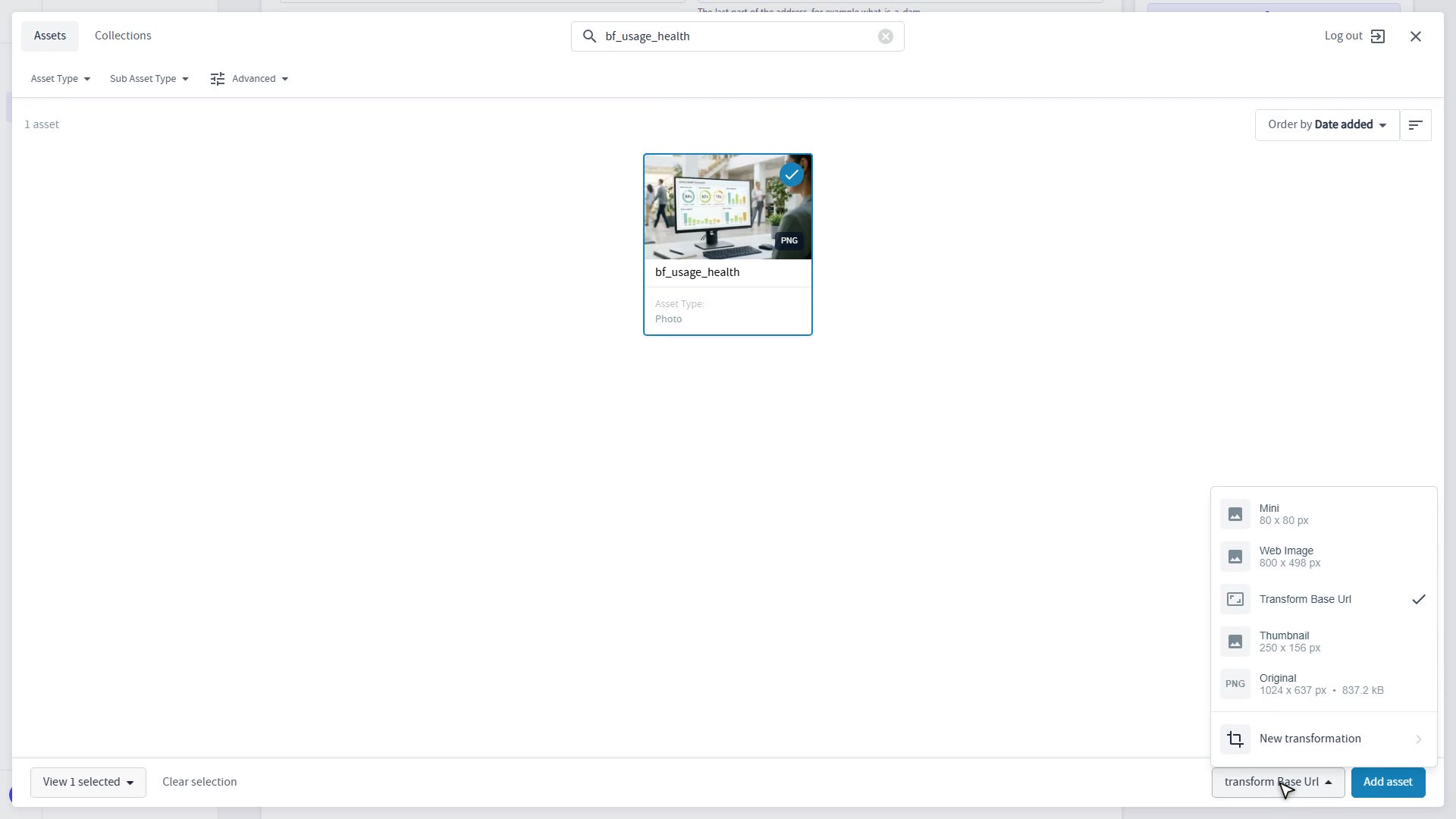Open the New transformation submenu
Screen dimensions: 1456x819
pos(1323,739)
